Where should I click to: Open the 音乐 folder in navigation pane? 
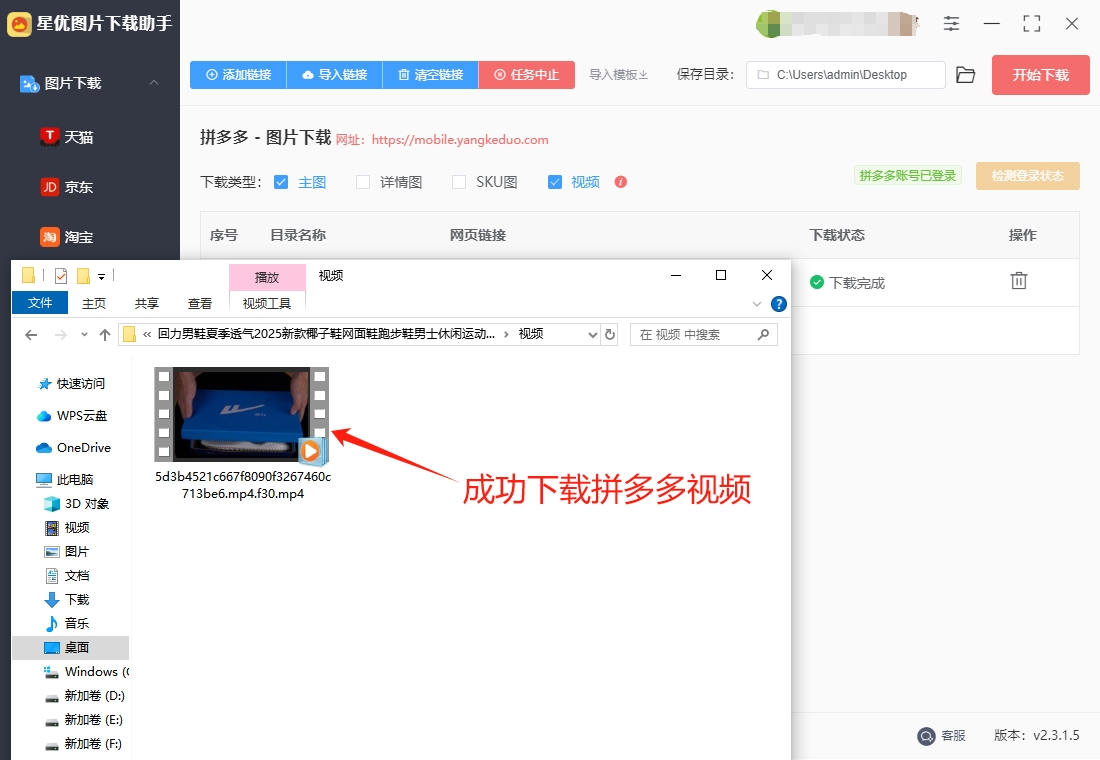[x=67, y=623]
